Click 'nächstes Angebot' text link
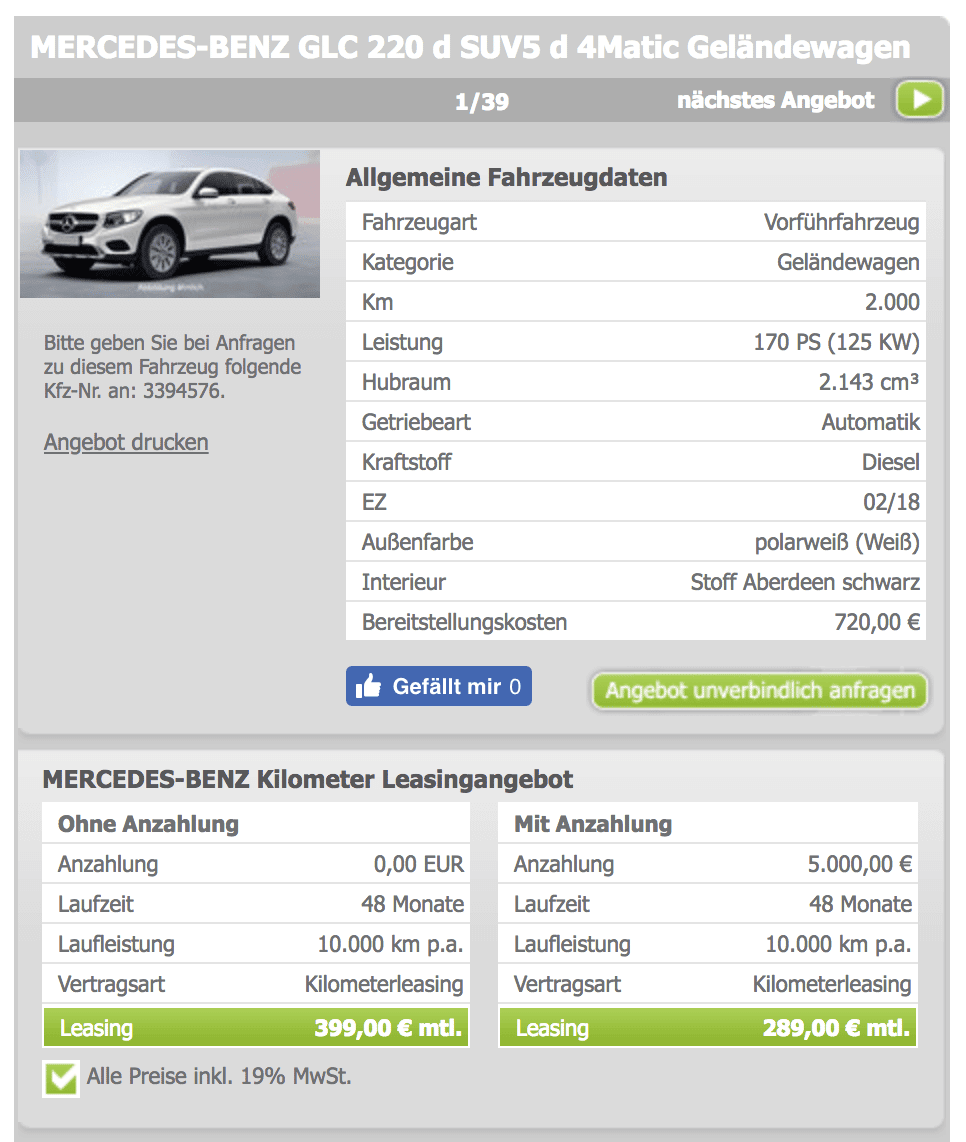Screen dimensions: 966x1142 (775, 100)
